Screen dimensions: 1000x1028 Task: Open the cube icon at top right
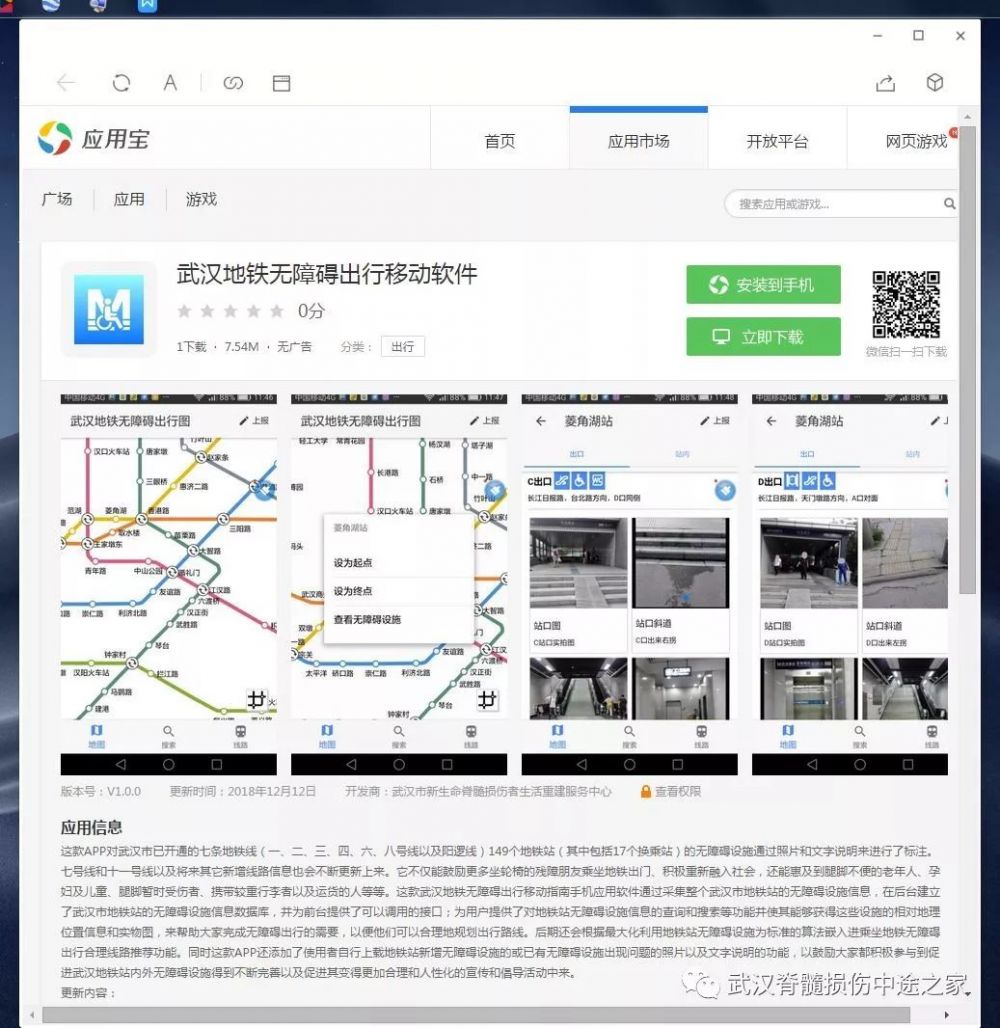(934, 83)
